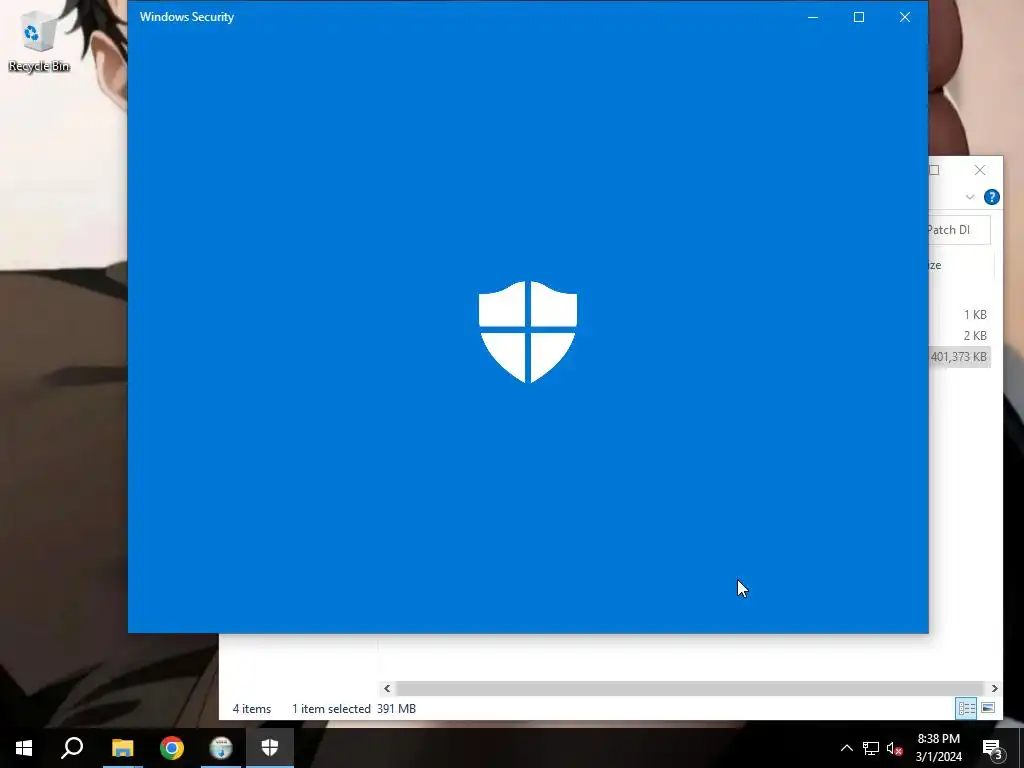Click the Windows Security title text

tap(187, 17)
